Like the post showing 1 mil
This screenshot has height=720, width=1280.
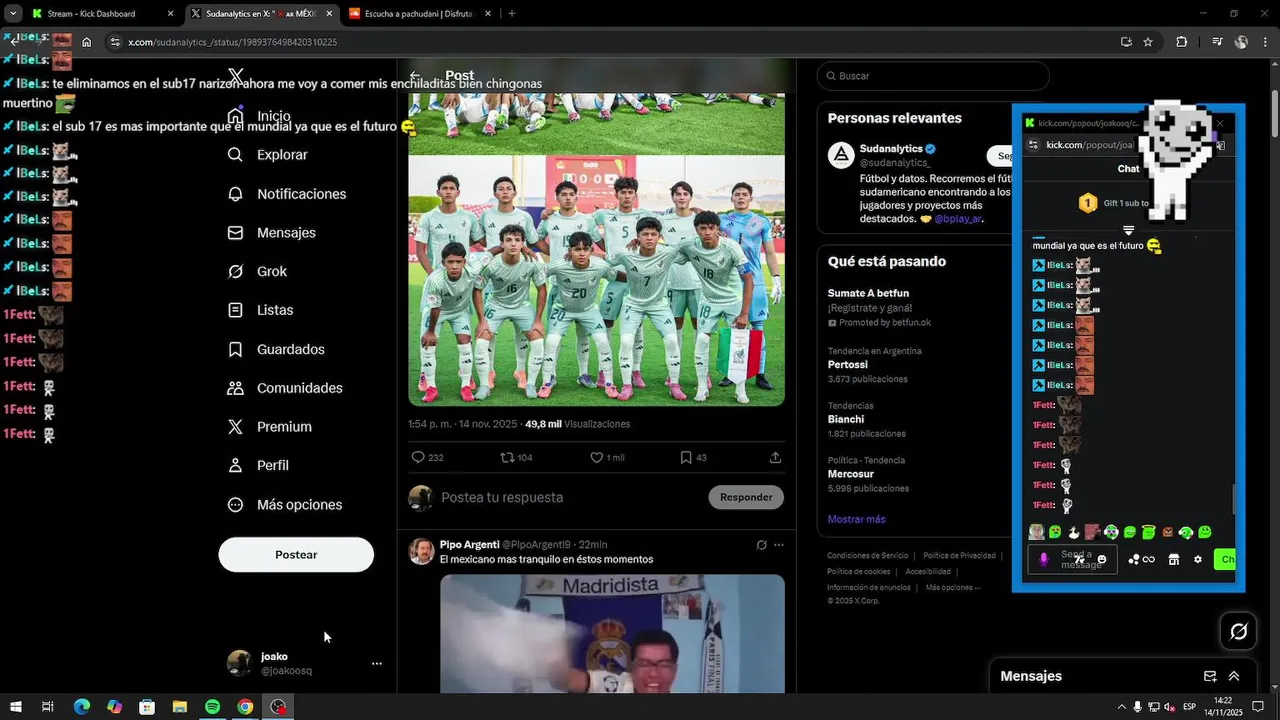[x=596, y=457]
